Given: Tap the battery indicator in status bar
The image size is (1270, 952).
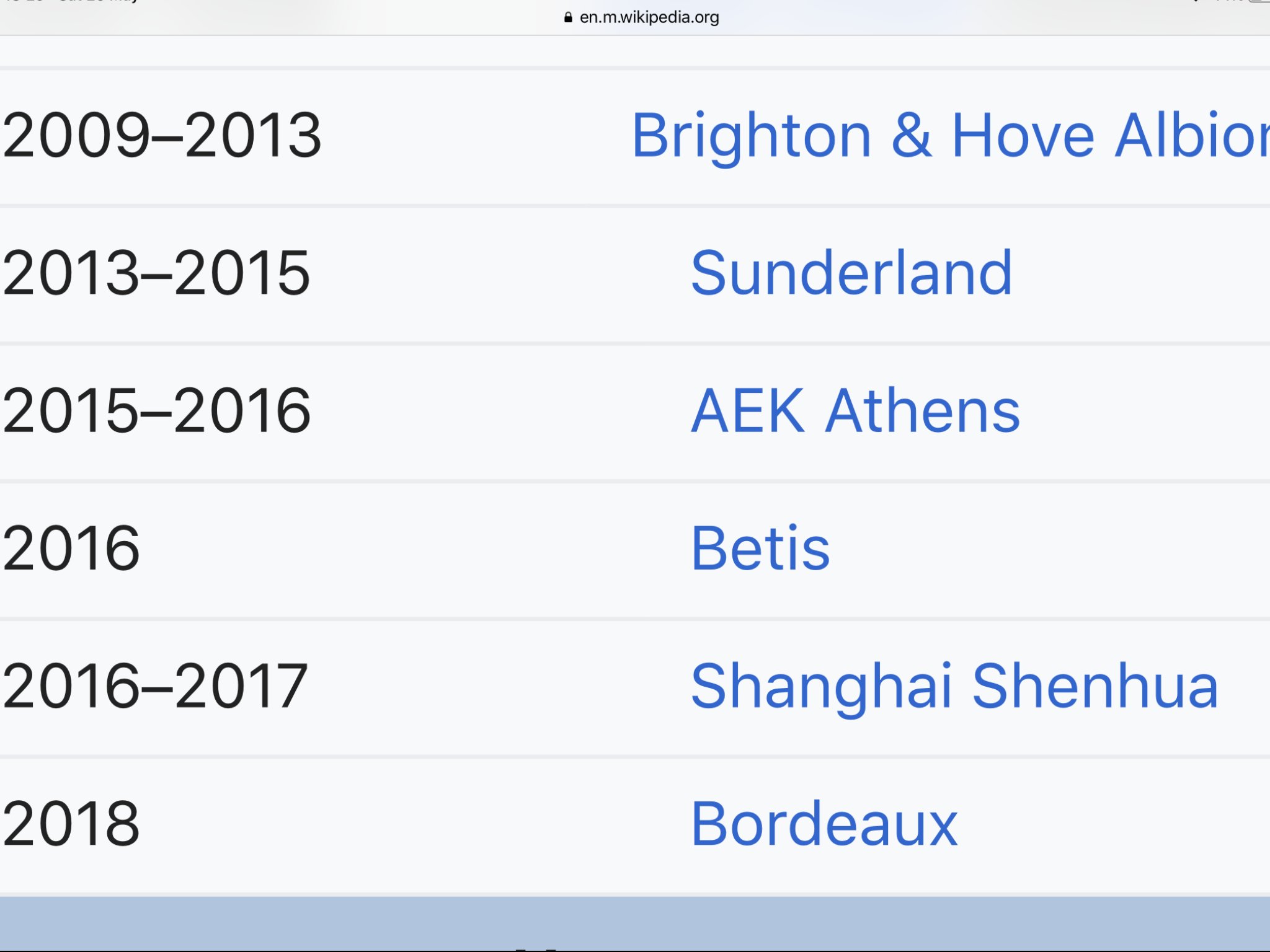Looking at the screenshot, I should coord(1259,1).
